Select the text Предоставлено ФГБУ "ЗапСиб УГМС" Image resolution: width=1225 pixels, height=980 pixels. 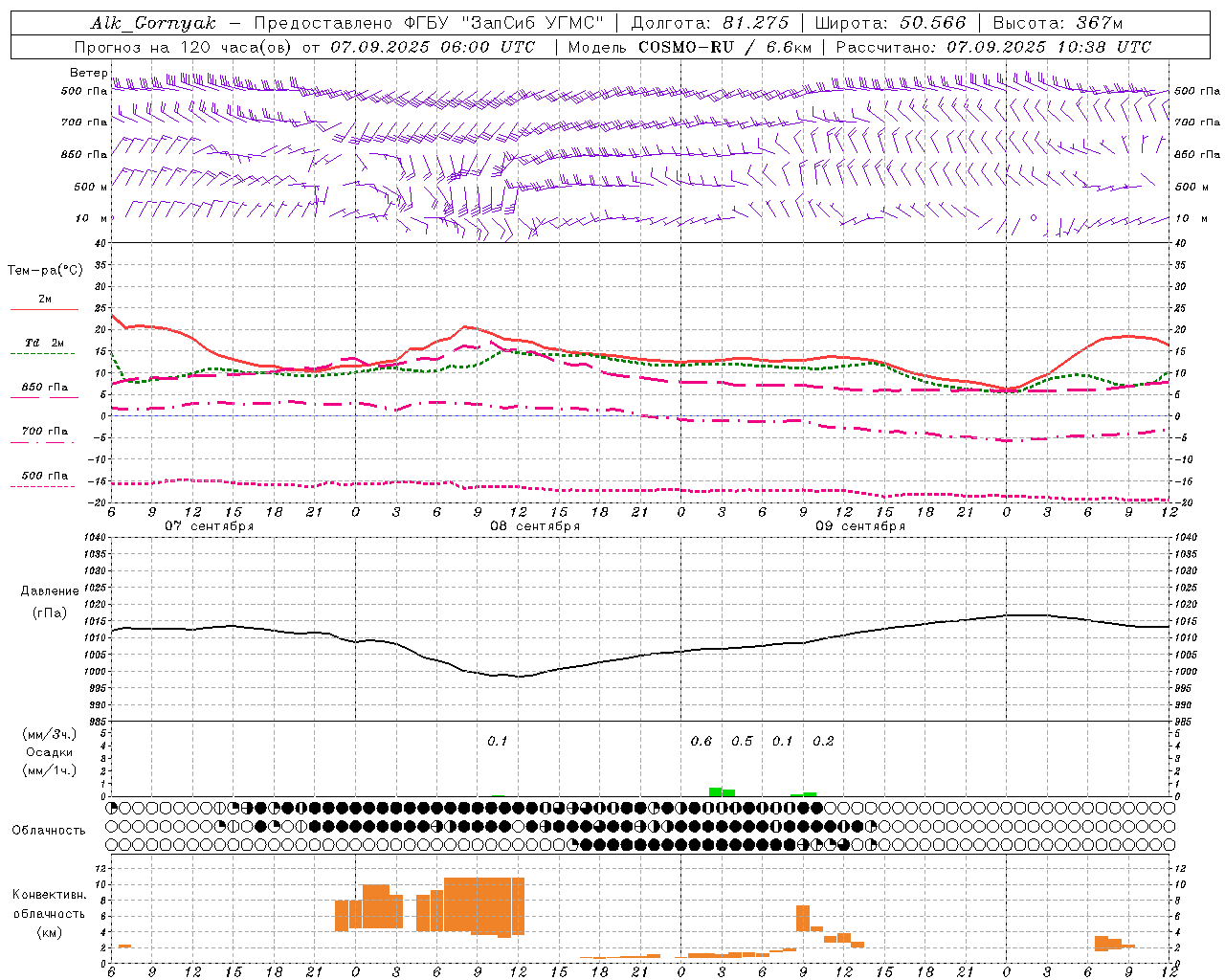coord(430,23)
